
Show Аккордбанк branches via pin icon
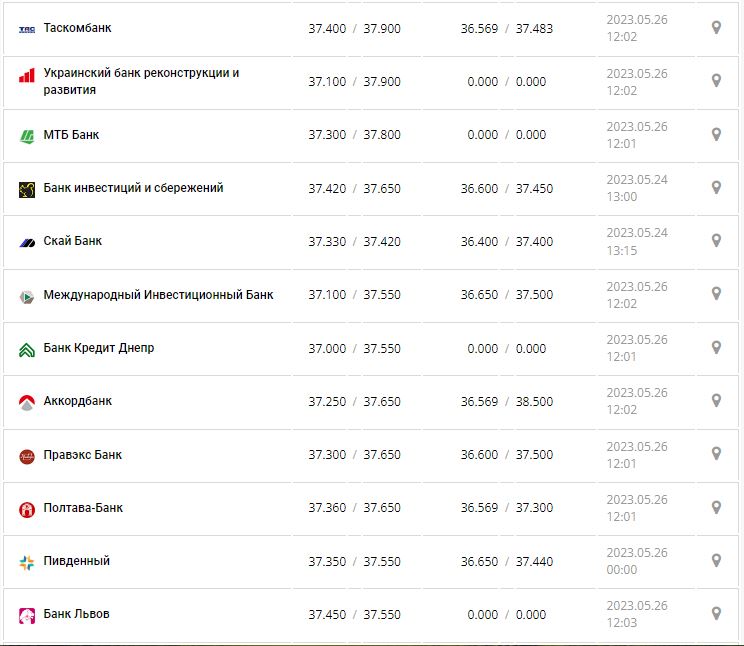pyautogui.click(x=716, y=400)
